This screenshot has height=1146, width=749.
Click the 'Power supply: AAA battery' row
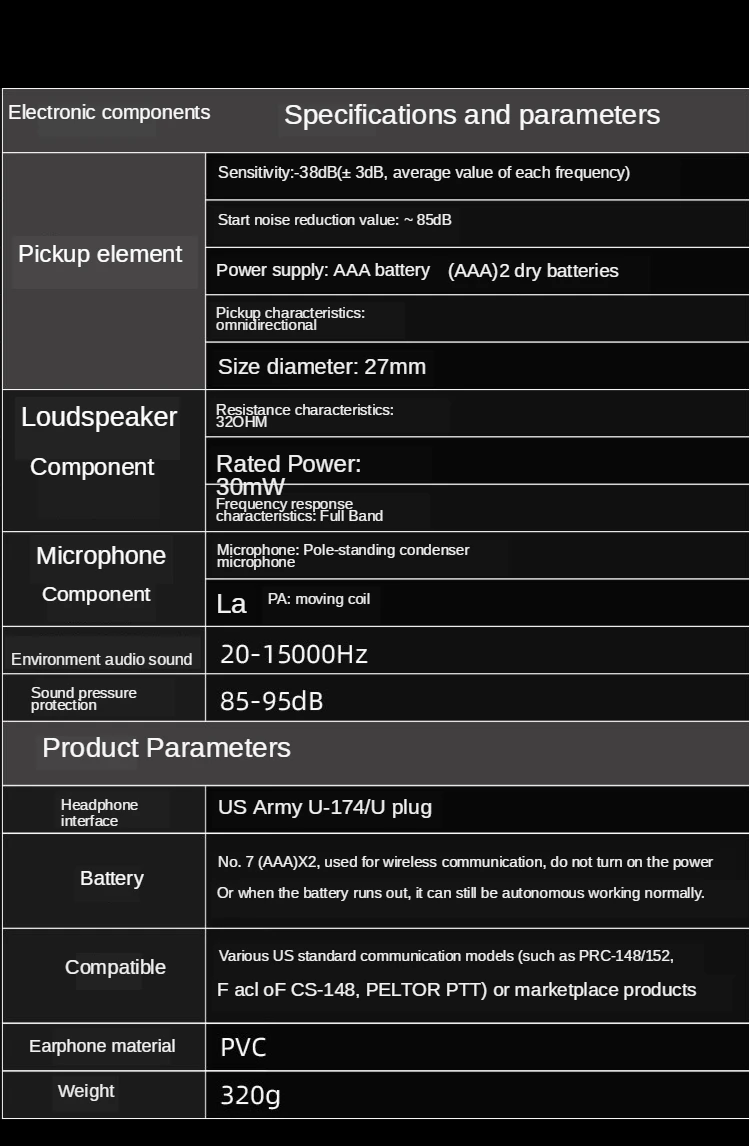pyautogui.click(x=417, y=270)
